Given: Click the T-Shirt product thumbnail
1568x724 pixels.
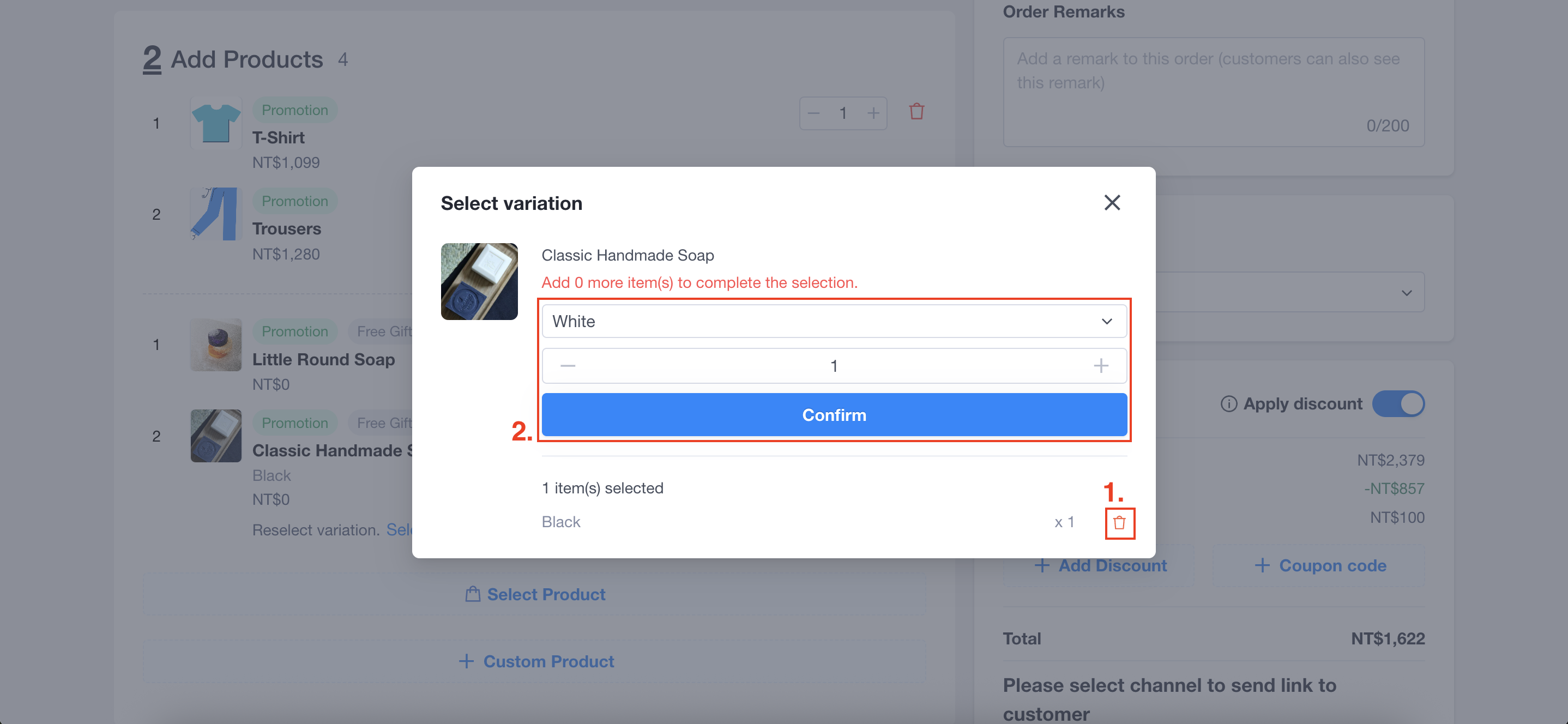Looking at the screenshot, I should click(x=215, y=122).
